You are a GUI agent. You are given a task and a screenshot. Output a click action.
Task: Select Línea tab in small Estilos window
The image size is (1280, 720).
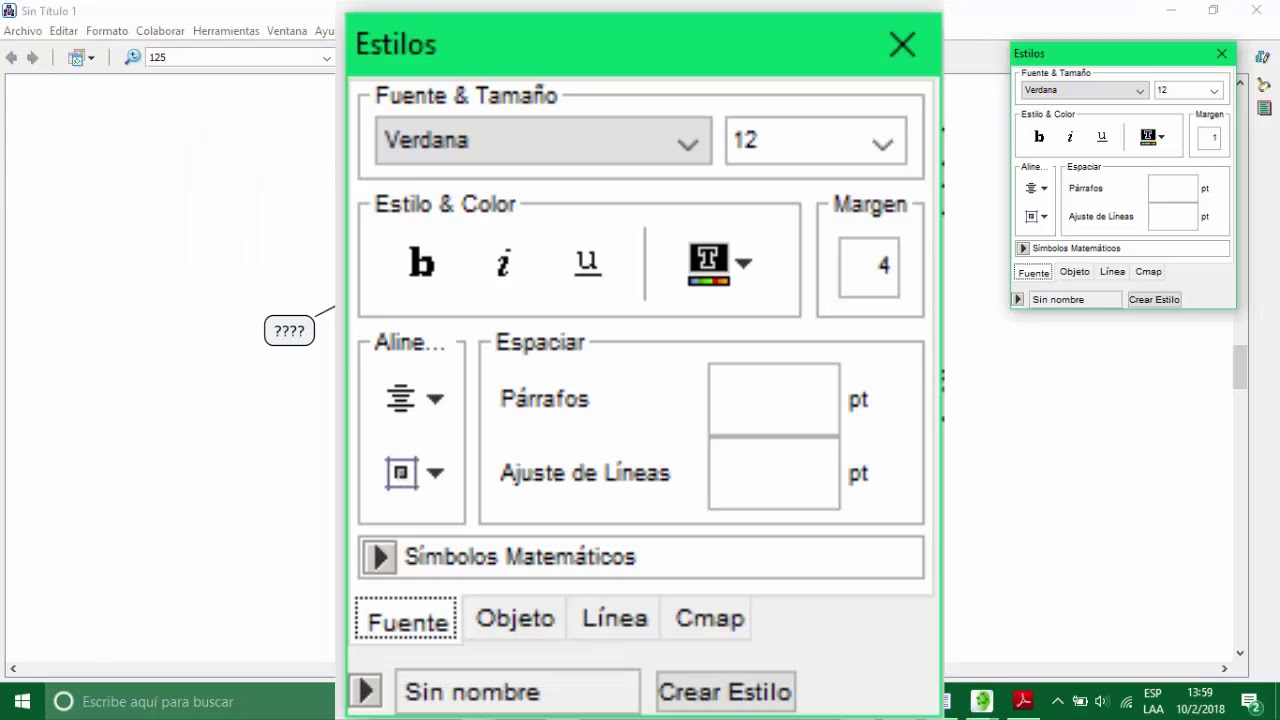coord(1112,272)
